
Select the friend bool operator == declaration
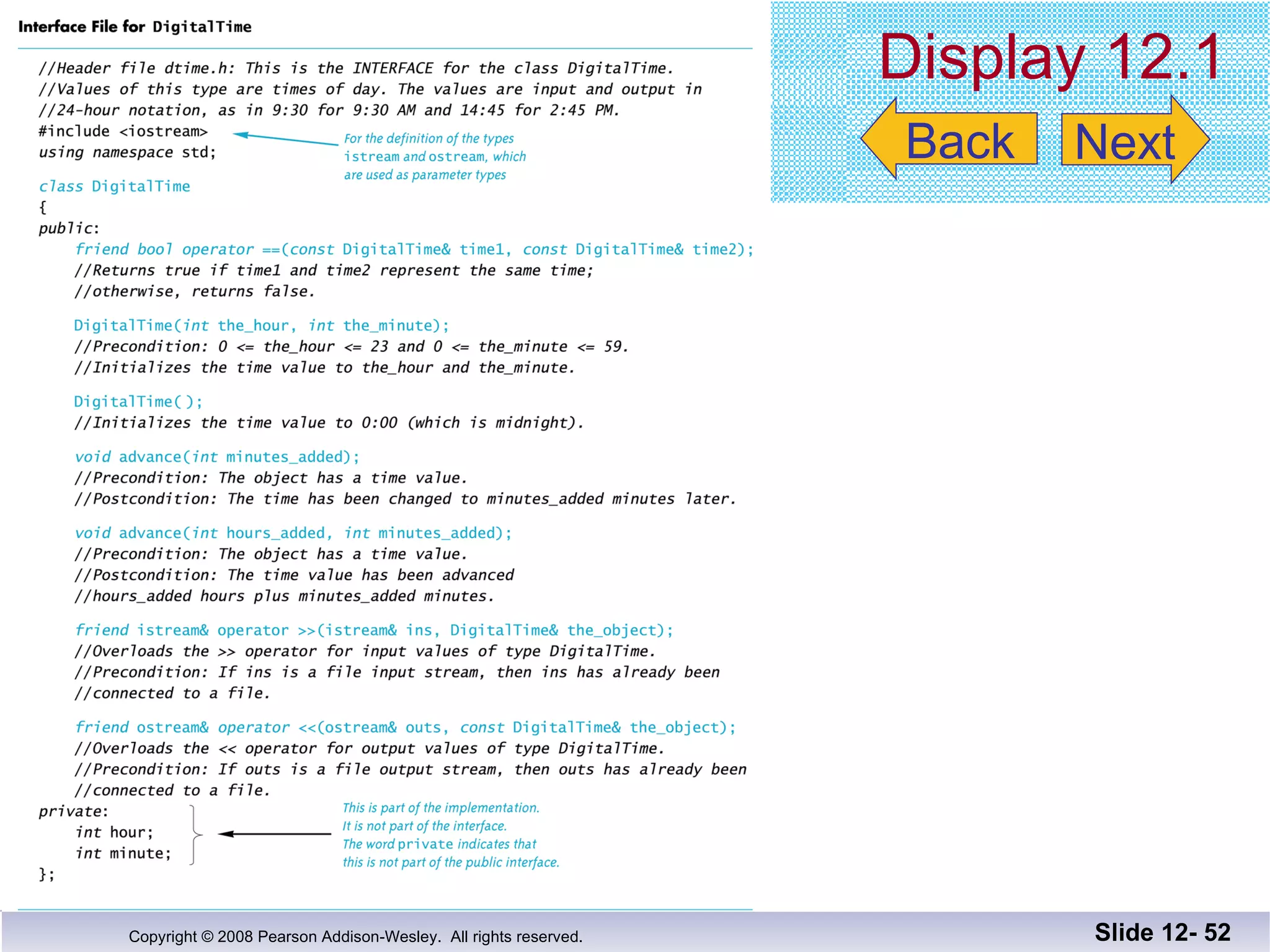click(414, 249)
